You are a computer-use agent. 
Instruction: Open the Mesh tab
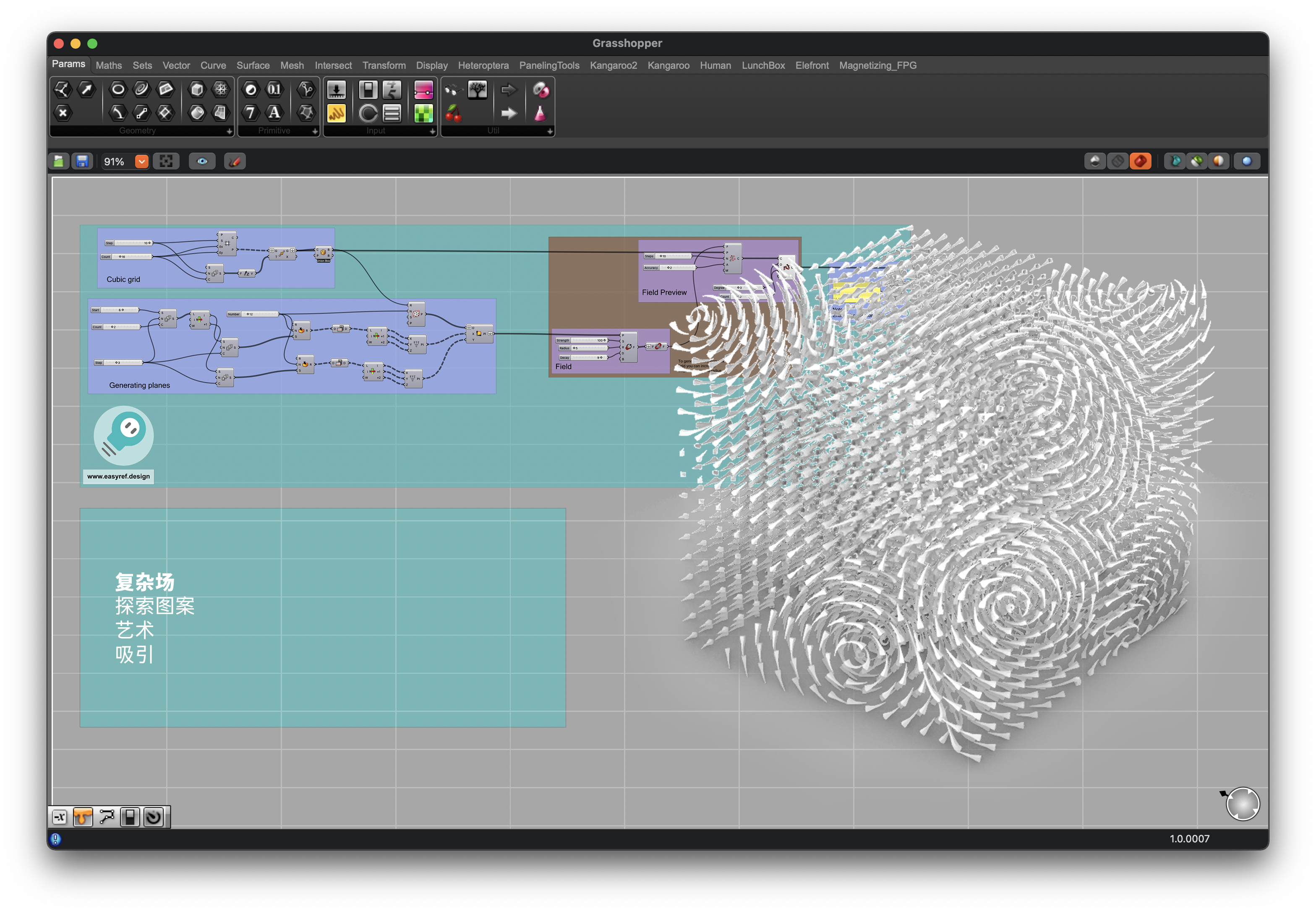(292, 66)
